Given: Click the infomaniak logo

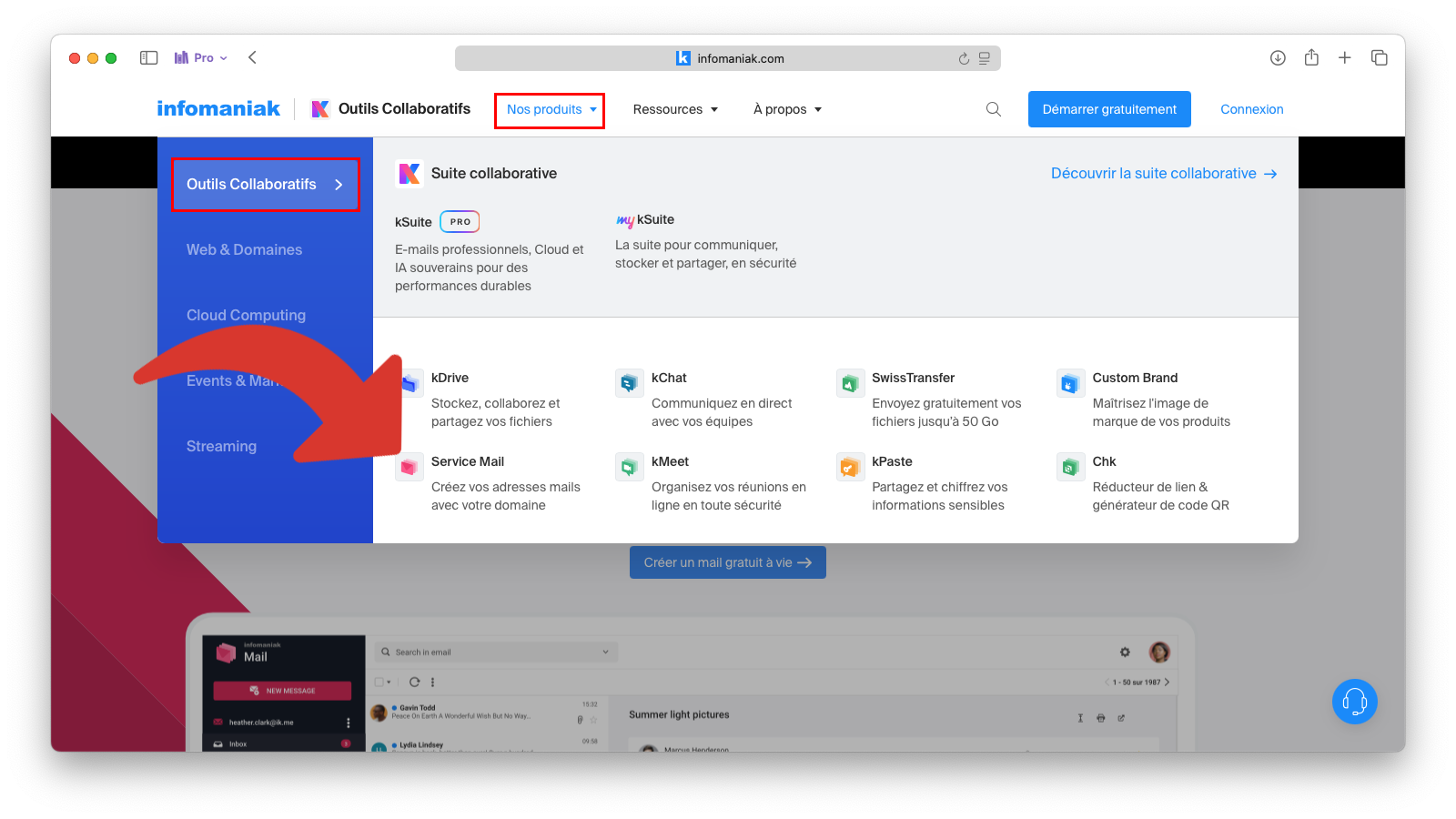Looking at the screenshot, I should point(218,107).
